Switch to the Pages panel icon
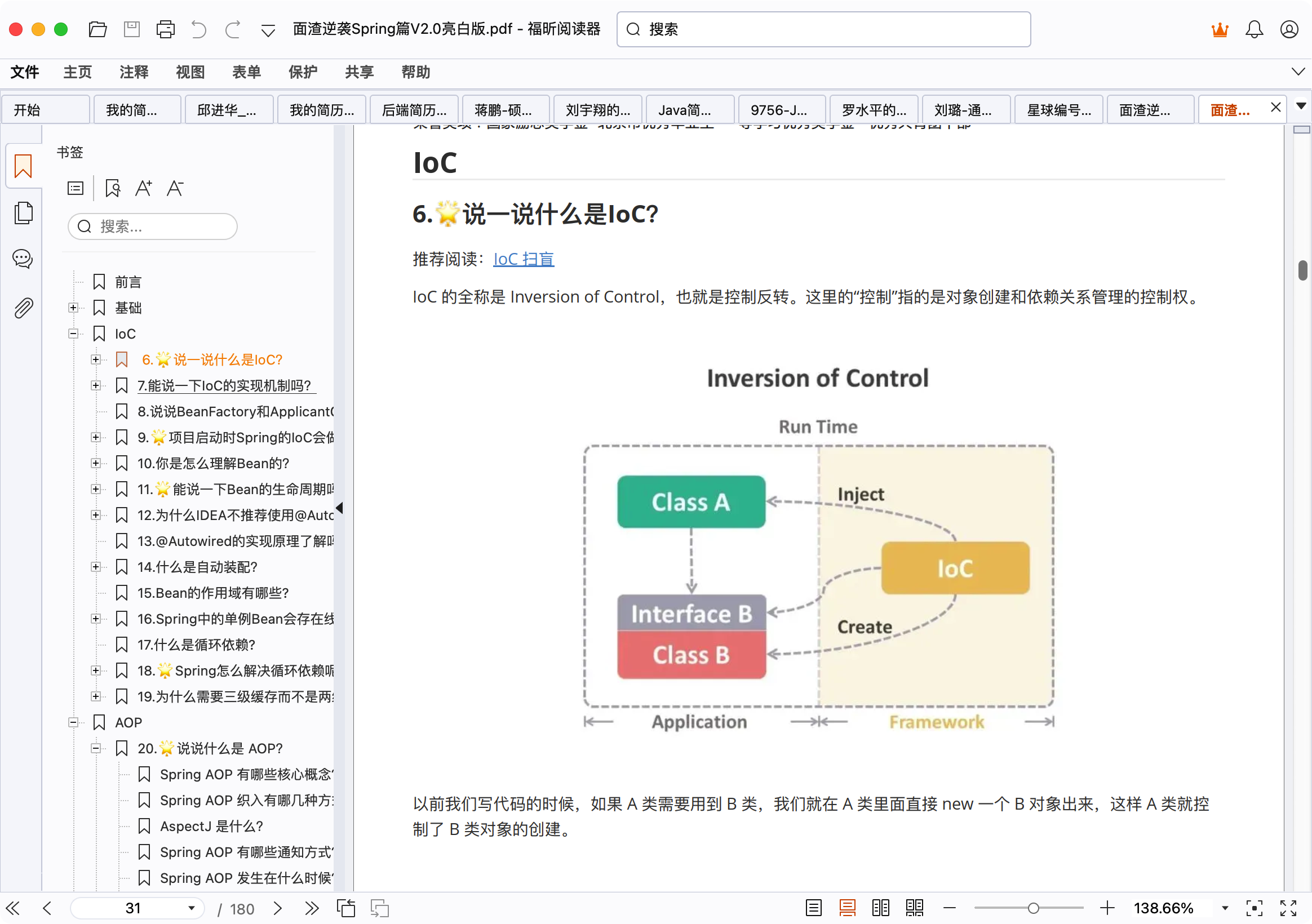This screenshot has width=1312, height=924. (x=24, y=212)
